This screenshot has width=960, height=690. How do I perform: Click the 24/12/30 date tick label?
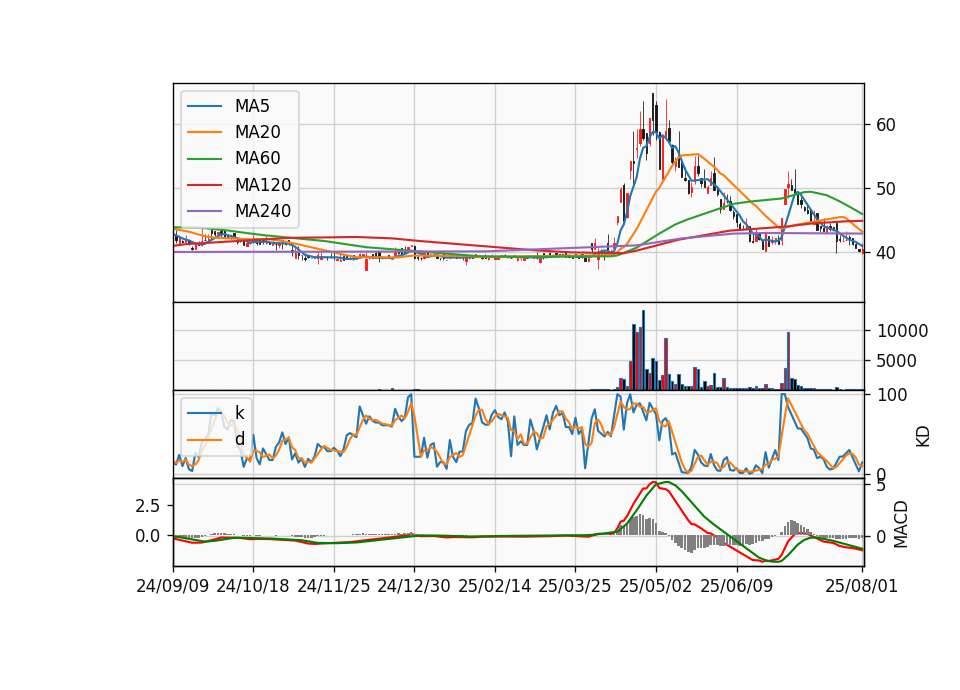point(414,587)
